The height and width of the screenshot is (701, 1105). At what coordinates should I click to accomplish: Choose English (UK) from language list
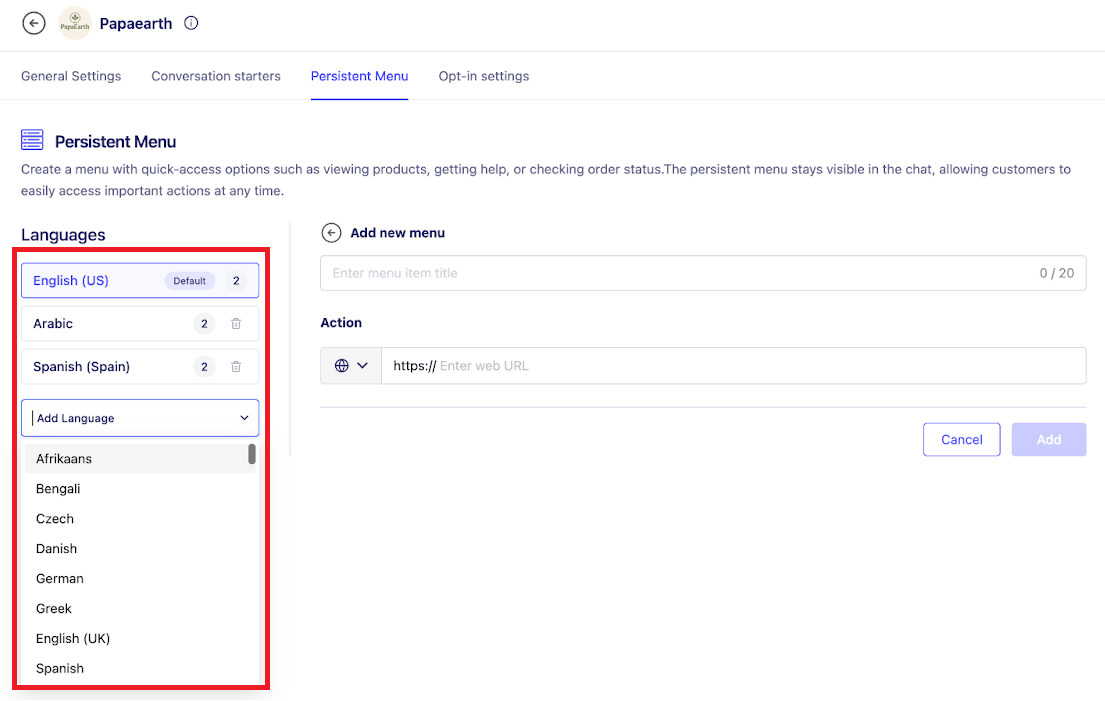140,639
